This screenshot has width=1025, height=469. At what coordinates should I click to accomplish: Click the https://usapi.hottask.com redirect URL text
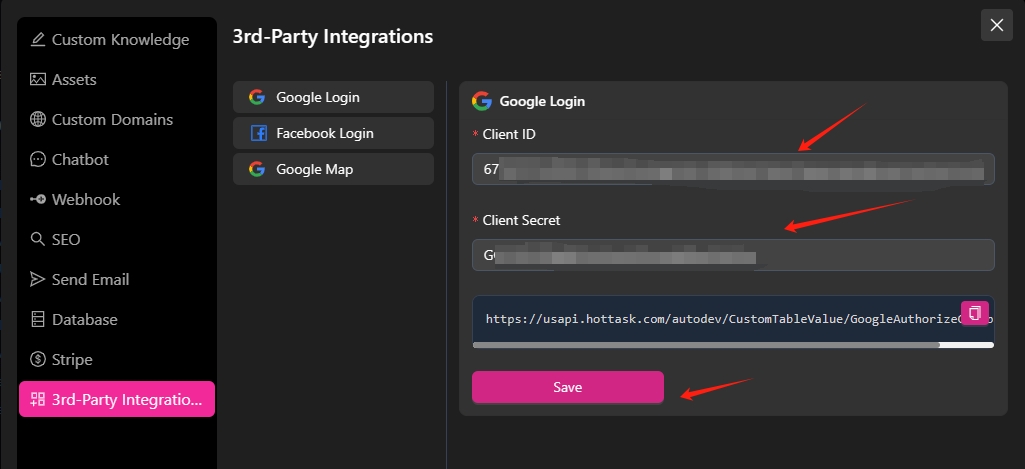tap(735, 319)
